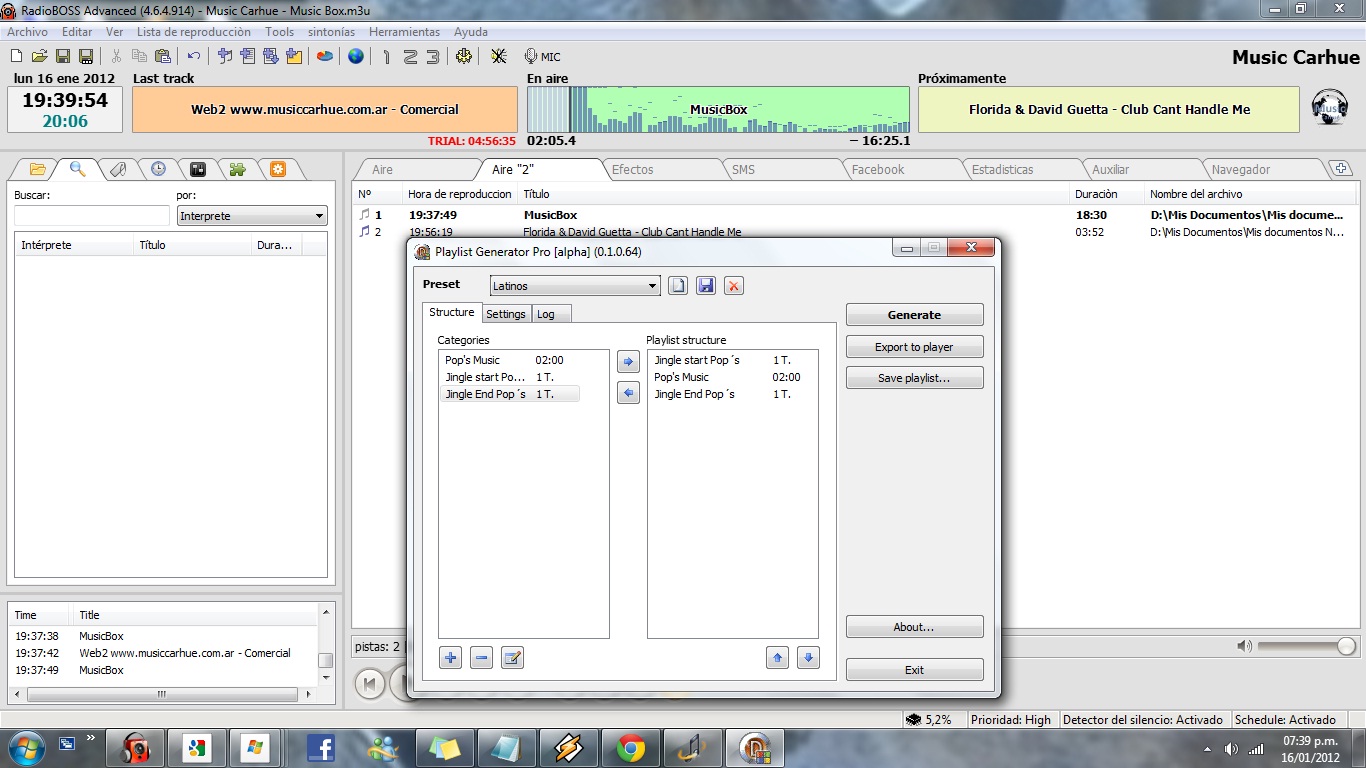Open the Preset dropdown showing Latinos
Image resolution: width=1366 pixels, height=768 pixels.
575,286
